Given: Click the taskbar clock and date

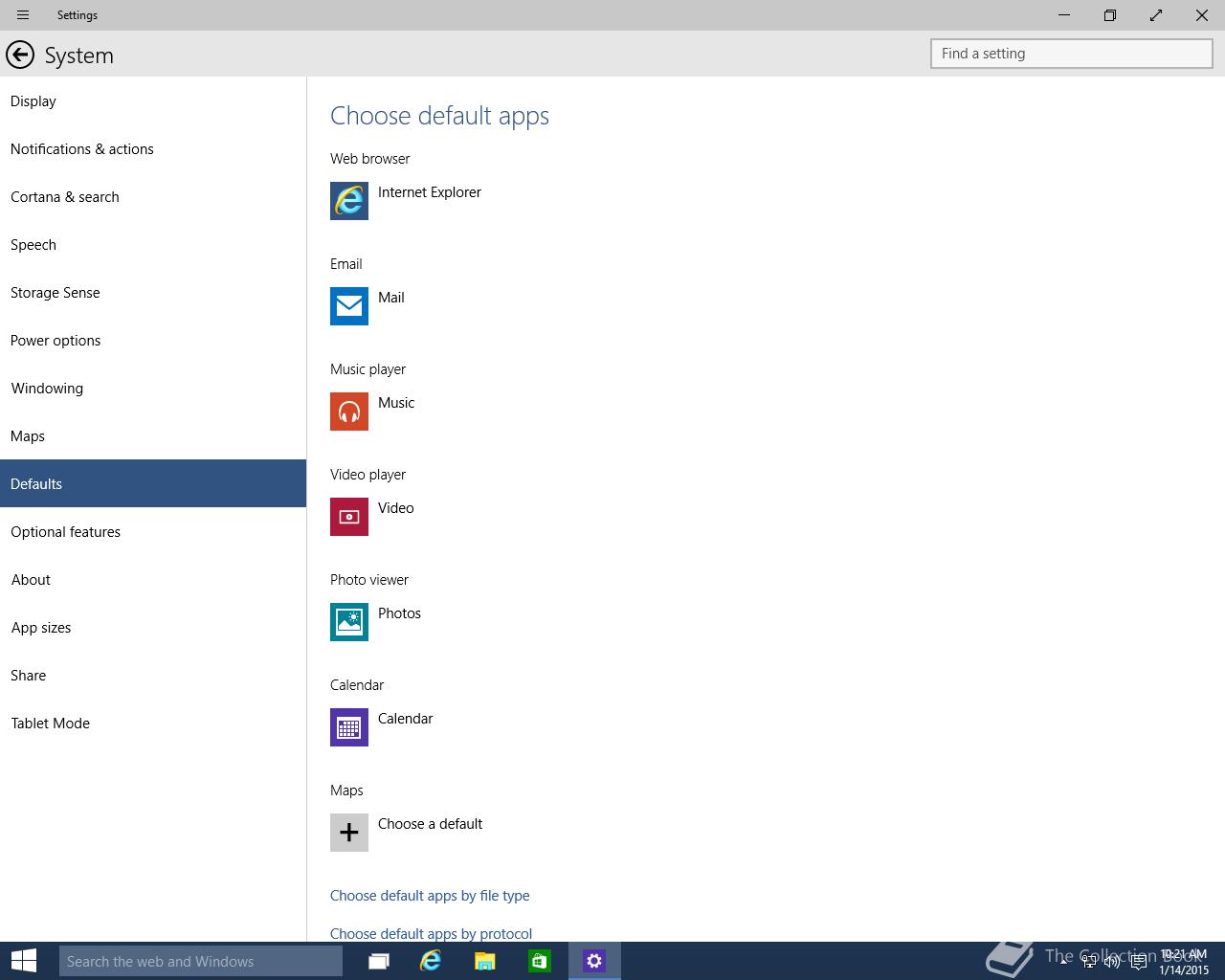Looking at the screenshot, I should pyautogui.click(x=1184, y=962).
